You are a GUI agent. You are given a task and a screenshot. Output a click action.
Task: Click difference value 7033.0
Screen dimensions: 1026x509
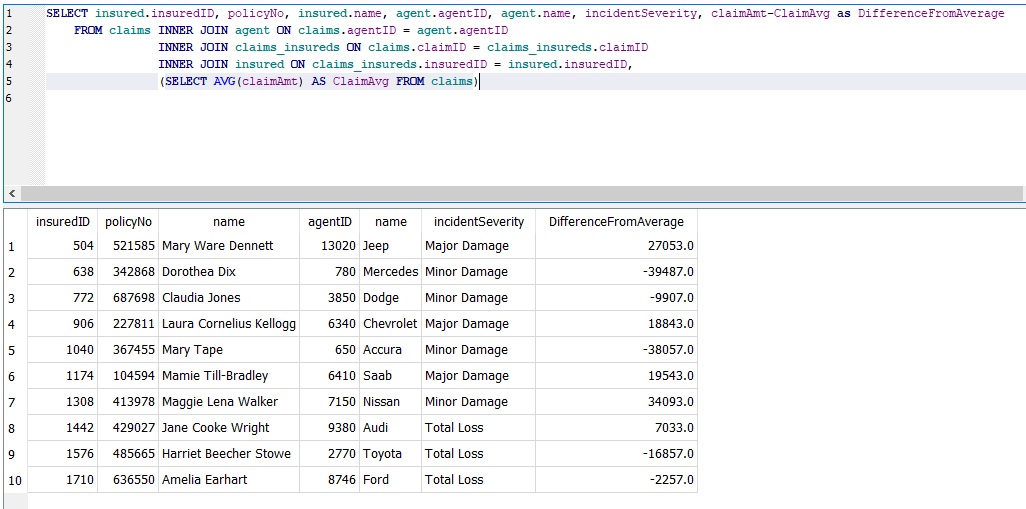click(616, 428)
